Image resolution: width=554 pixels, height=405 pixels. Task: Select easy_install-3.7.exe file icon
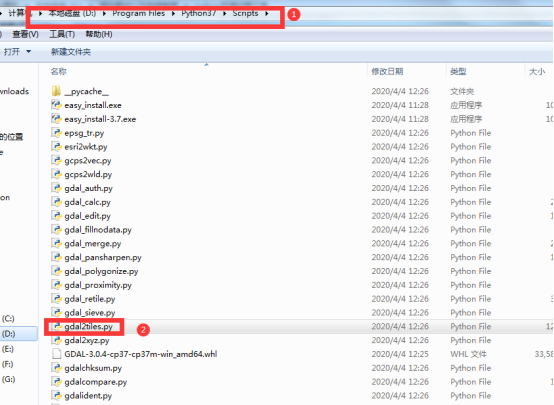tap(56, 119)
